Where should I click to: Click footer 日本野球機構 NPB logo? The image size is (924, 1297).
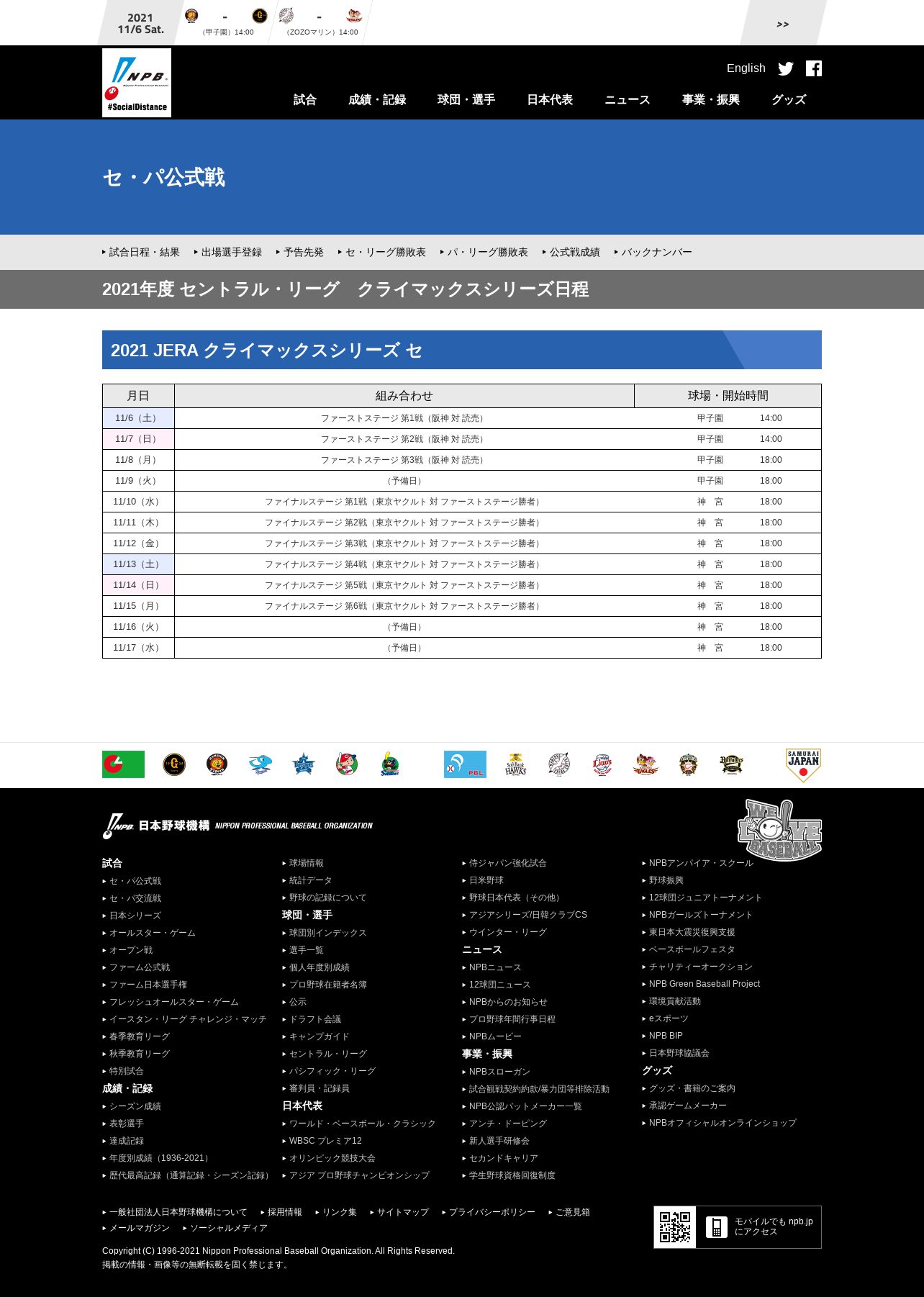coord(237,826)
